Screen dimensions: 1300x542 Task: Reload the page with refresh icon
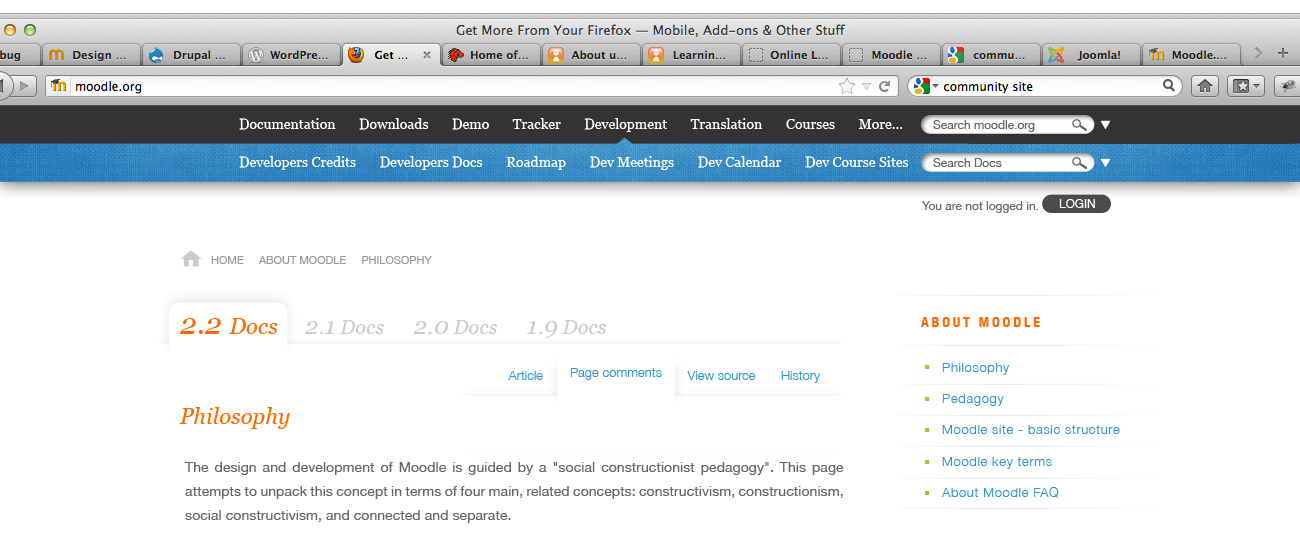tap(884, 86)
